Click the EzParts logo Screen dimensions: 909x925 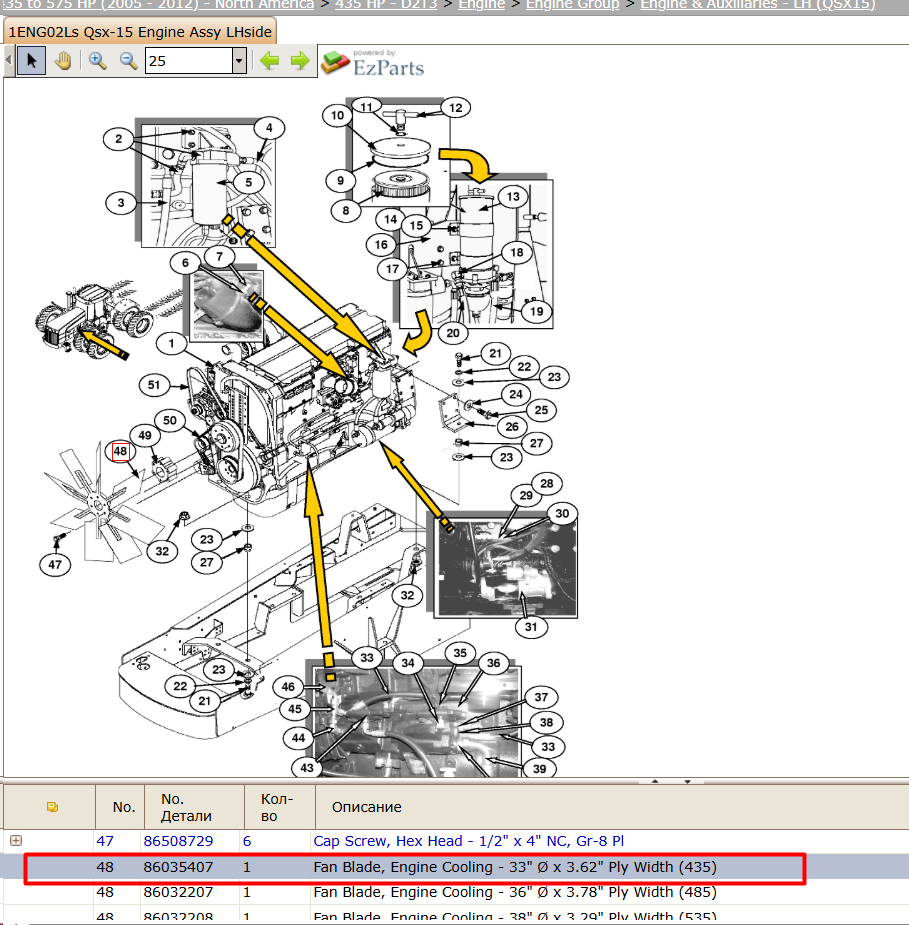[373, 63]
